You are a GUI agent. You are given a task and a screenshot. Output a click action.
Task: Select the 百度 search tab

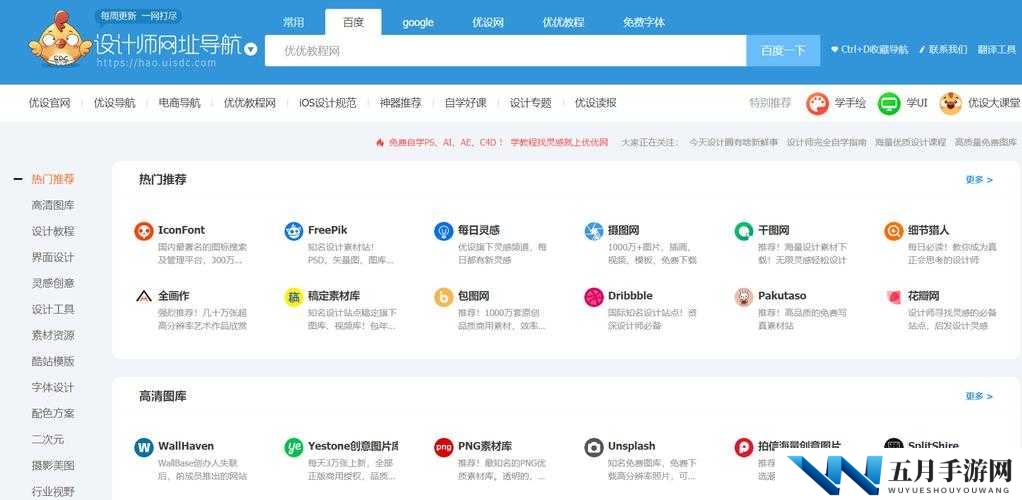click(x=353, y=22)
